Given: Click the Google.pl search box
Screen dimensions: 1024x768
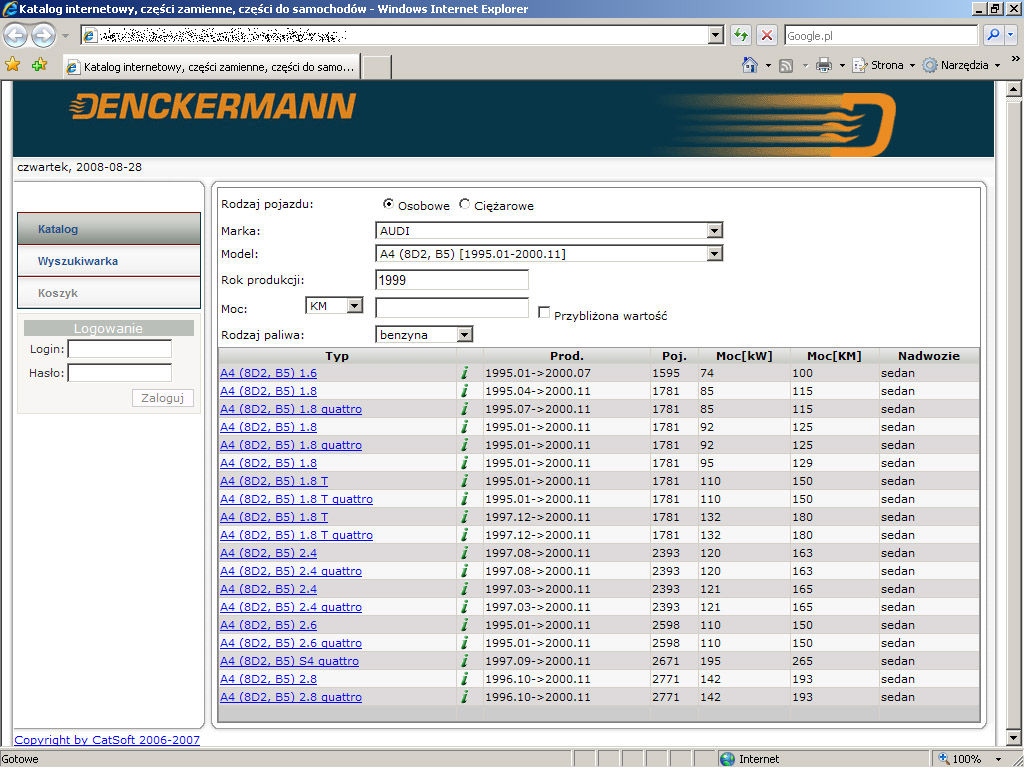Looking at the screenshot, I should click(881, 35).
